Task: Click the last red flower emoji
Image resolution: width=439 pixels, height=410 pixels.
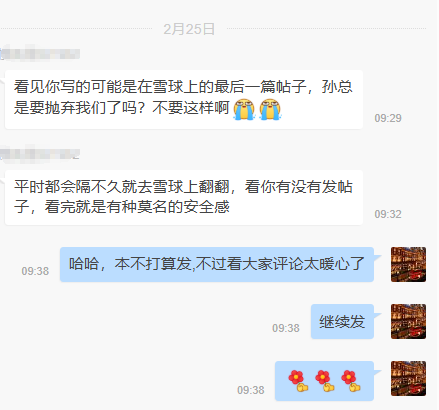Action: pos(350,381)
